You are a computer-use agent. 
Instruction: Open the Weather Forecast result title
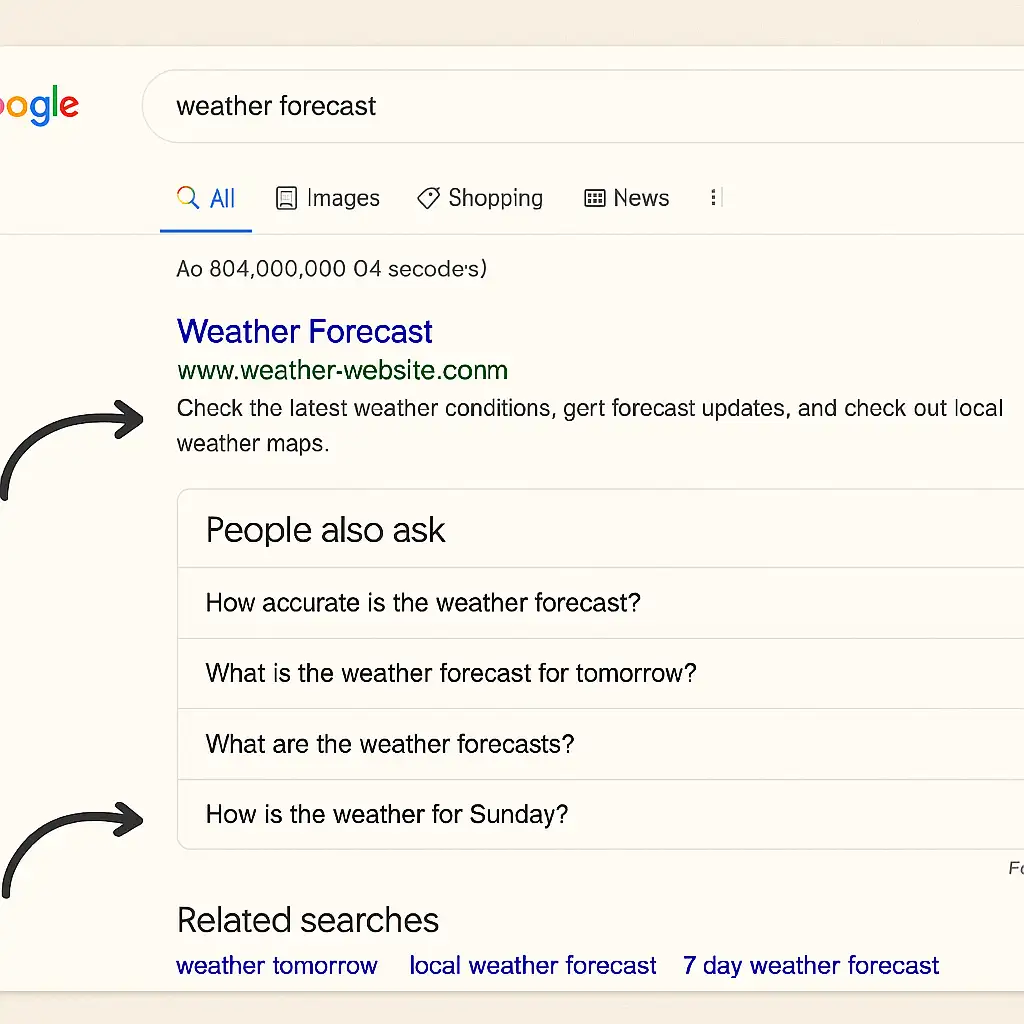click(x=305, y=332)
